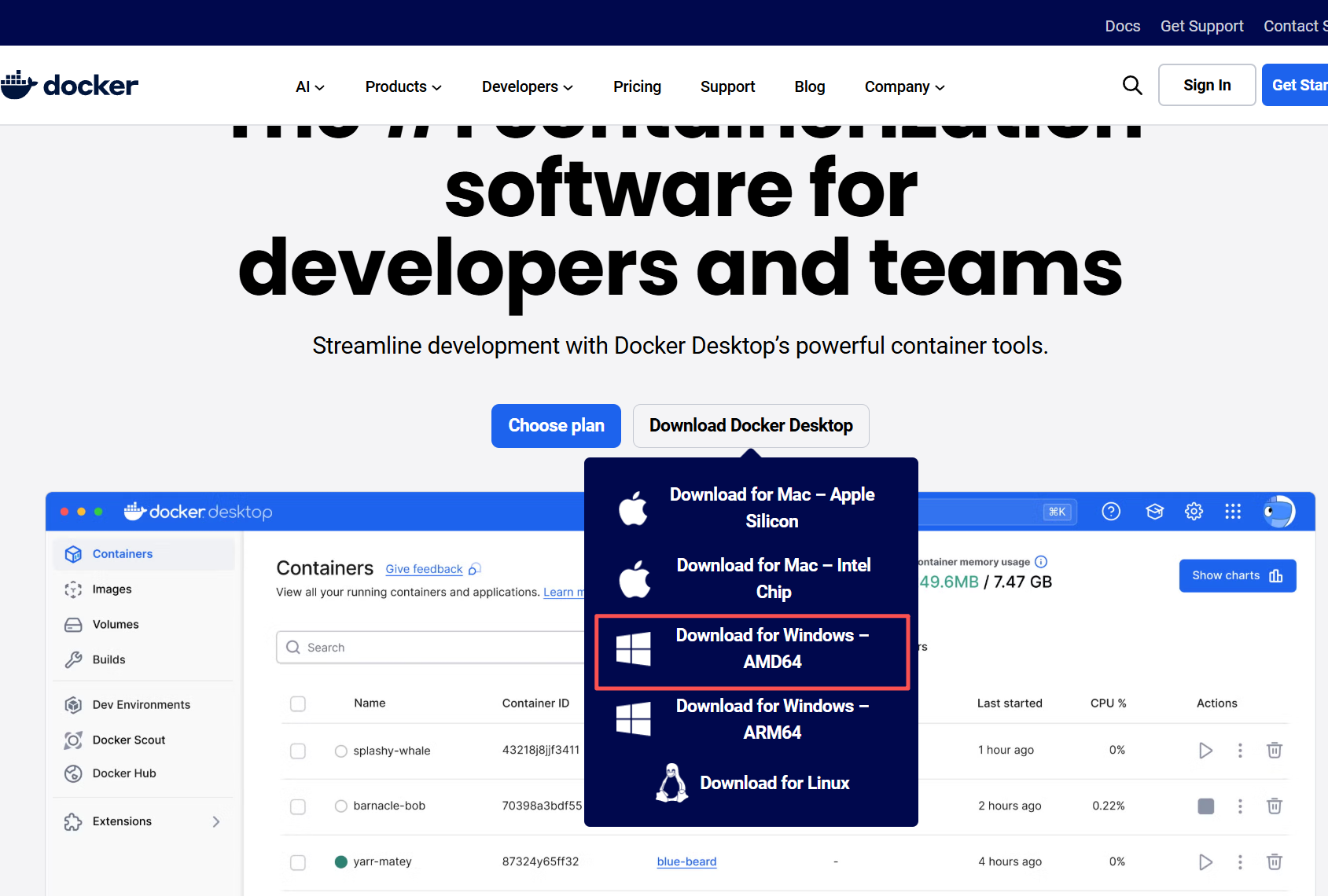Check the splashy-whale row checkbox
Viewport: 1328px width, 896px height.
coord(298,751)
